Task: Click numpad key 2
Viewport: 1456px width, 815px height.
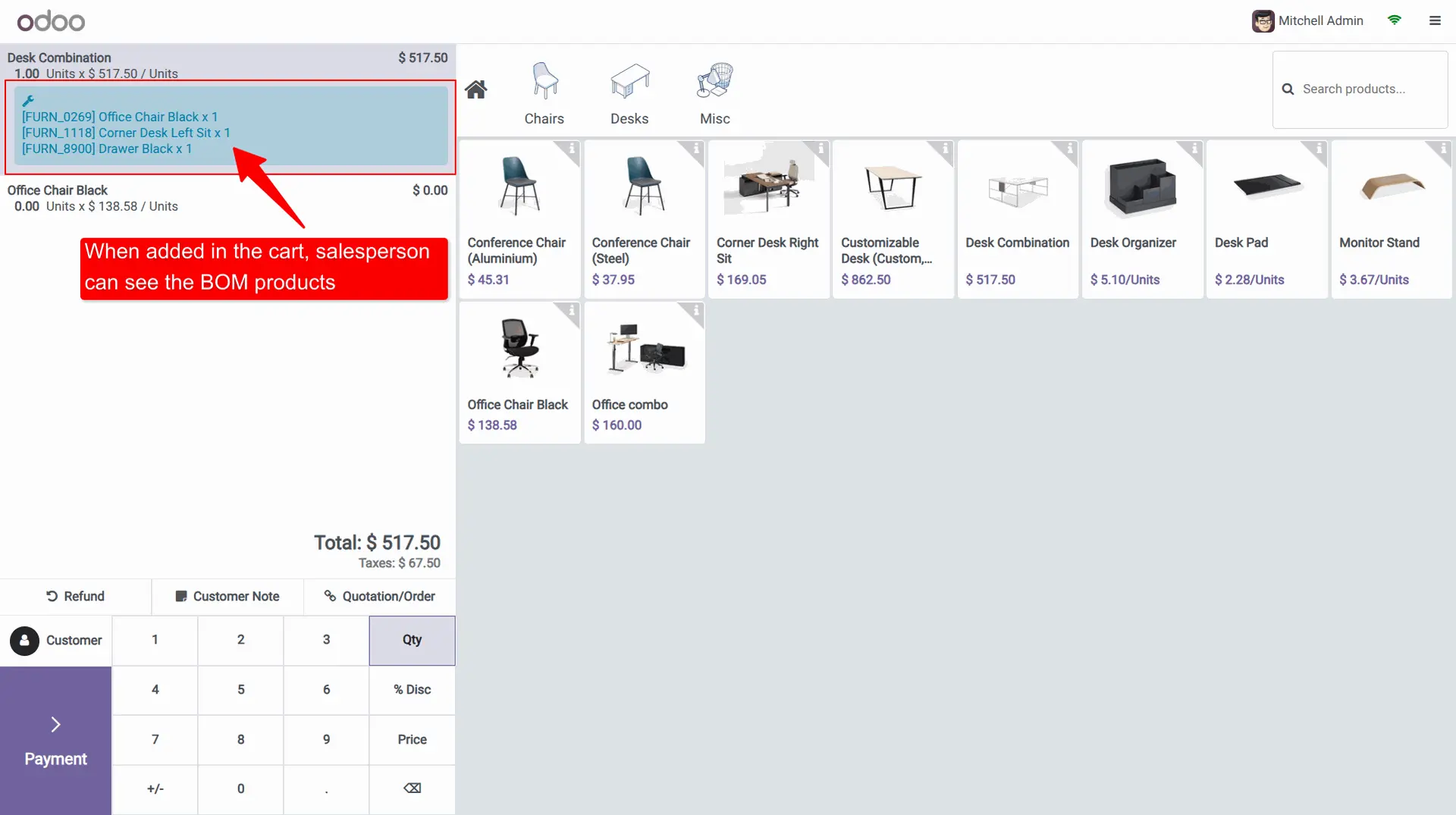Action: (240, 640)
